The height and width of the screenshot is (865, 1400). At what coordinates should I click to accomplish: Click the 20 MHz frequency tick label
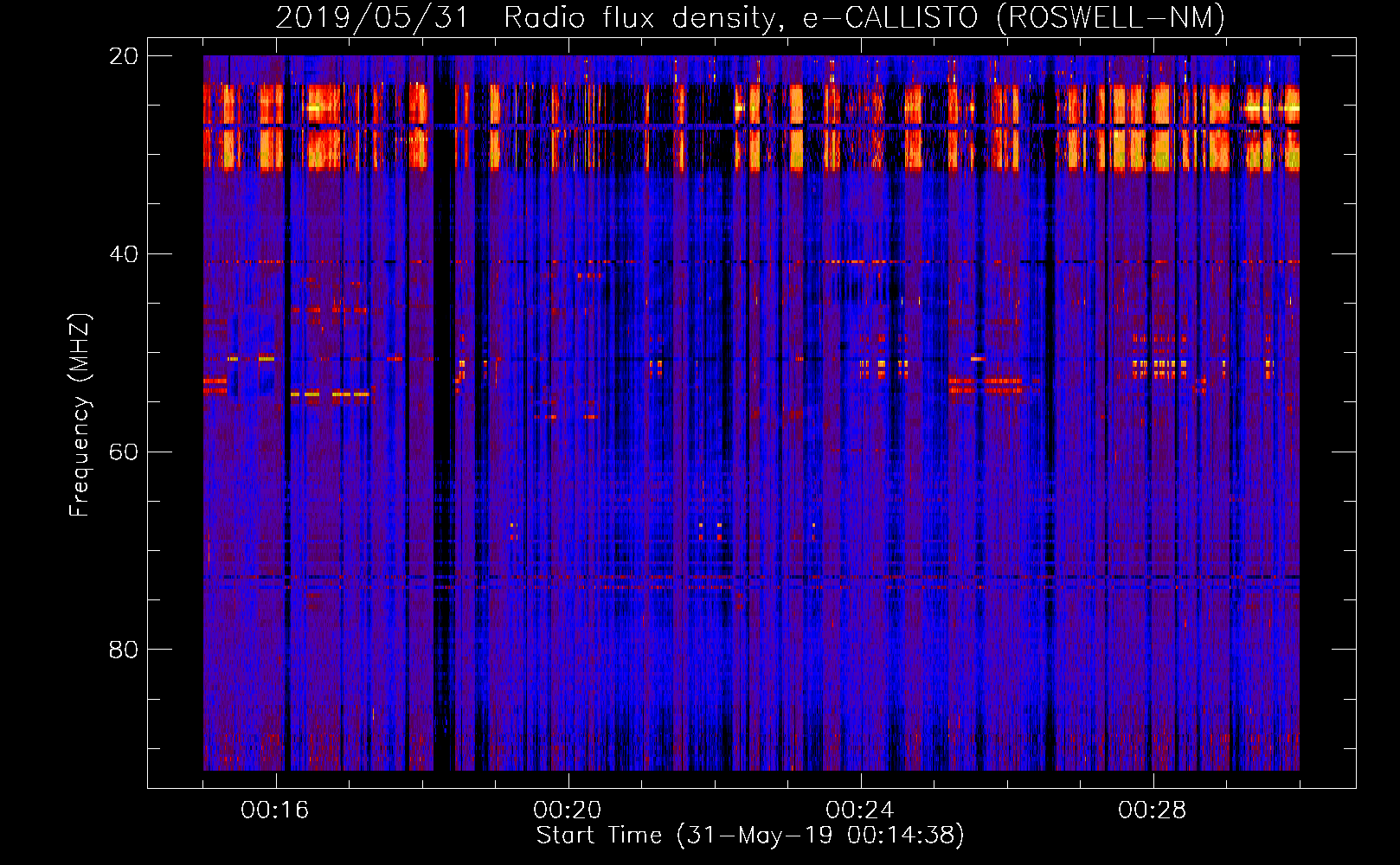[x=124, y=56]
